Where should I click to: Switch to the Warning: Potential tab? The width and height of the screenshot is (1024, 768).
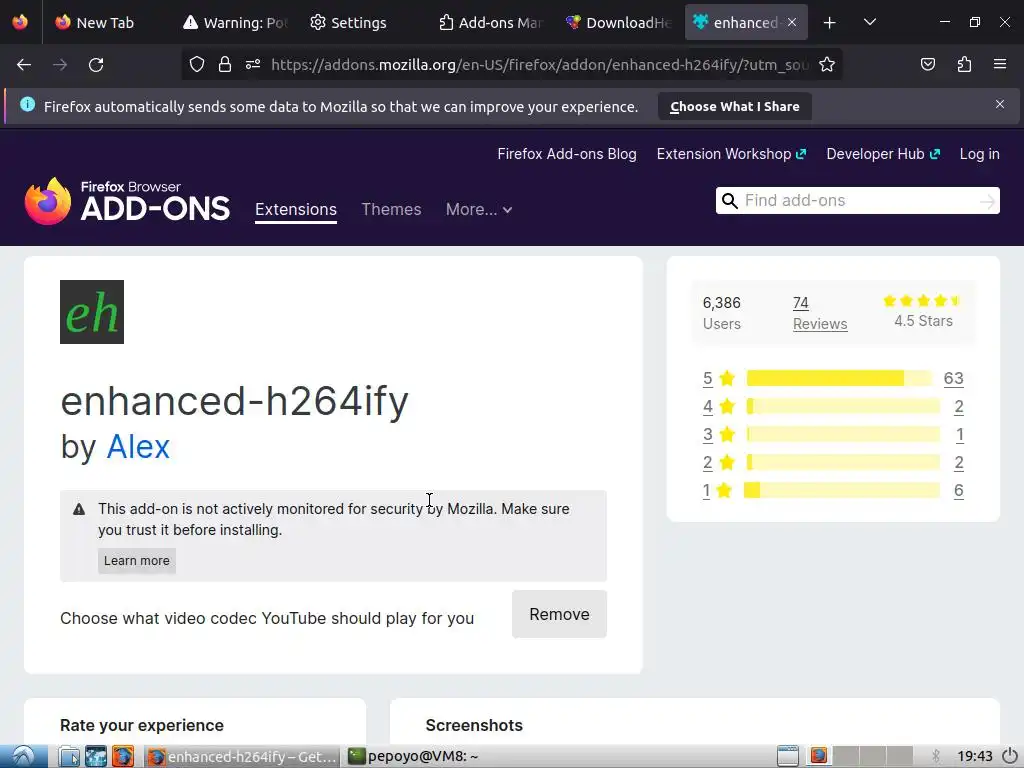[235, 23]
